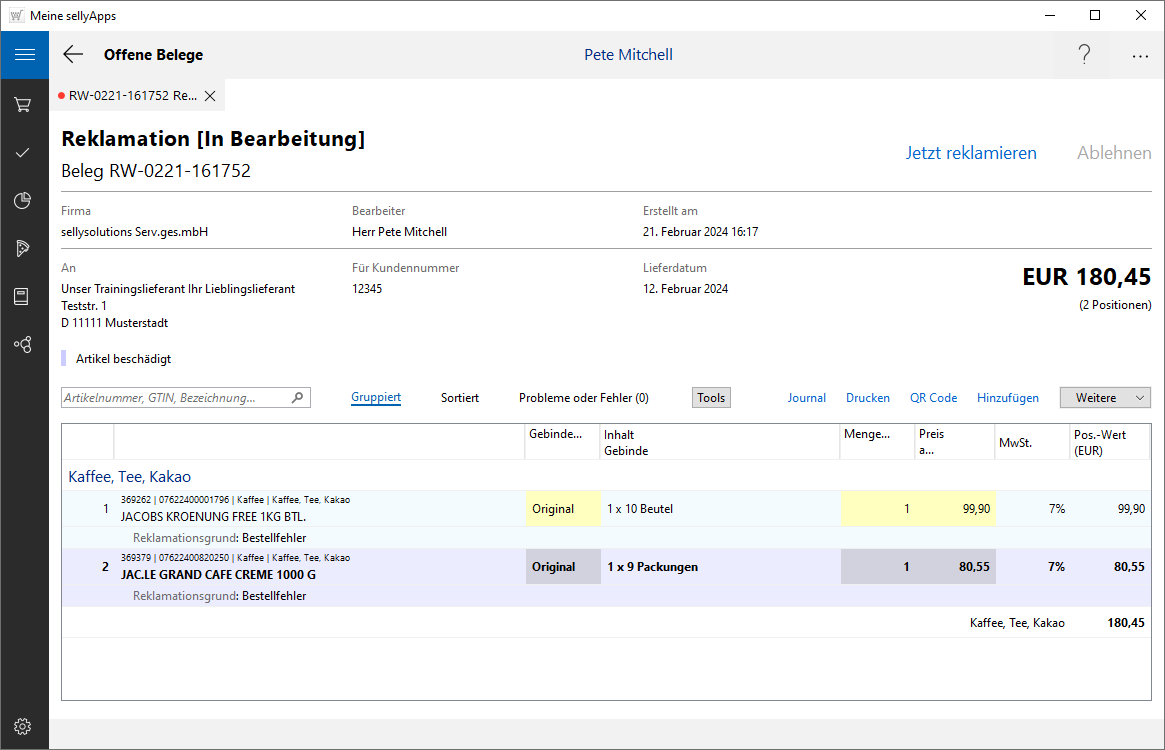
Task: Open the pie chart statistics icon
Action: click(x=23, y=201)
